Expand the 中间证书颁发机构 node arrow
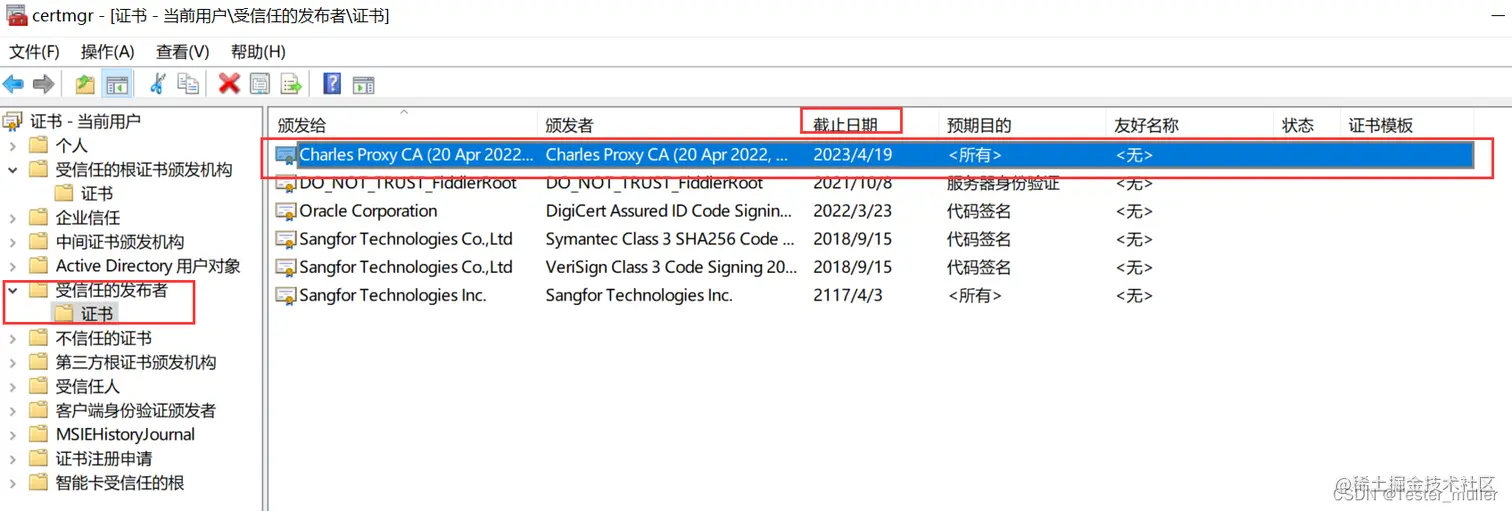The height and width of the screenshot is (511, 1512). (x=13, y=242)
